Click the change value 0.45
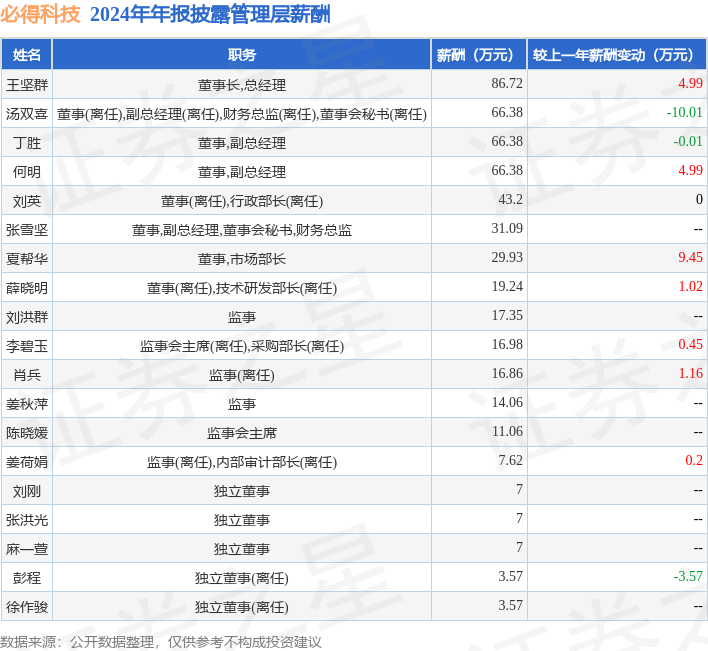 pos(690,344)
